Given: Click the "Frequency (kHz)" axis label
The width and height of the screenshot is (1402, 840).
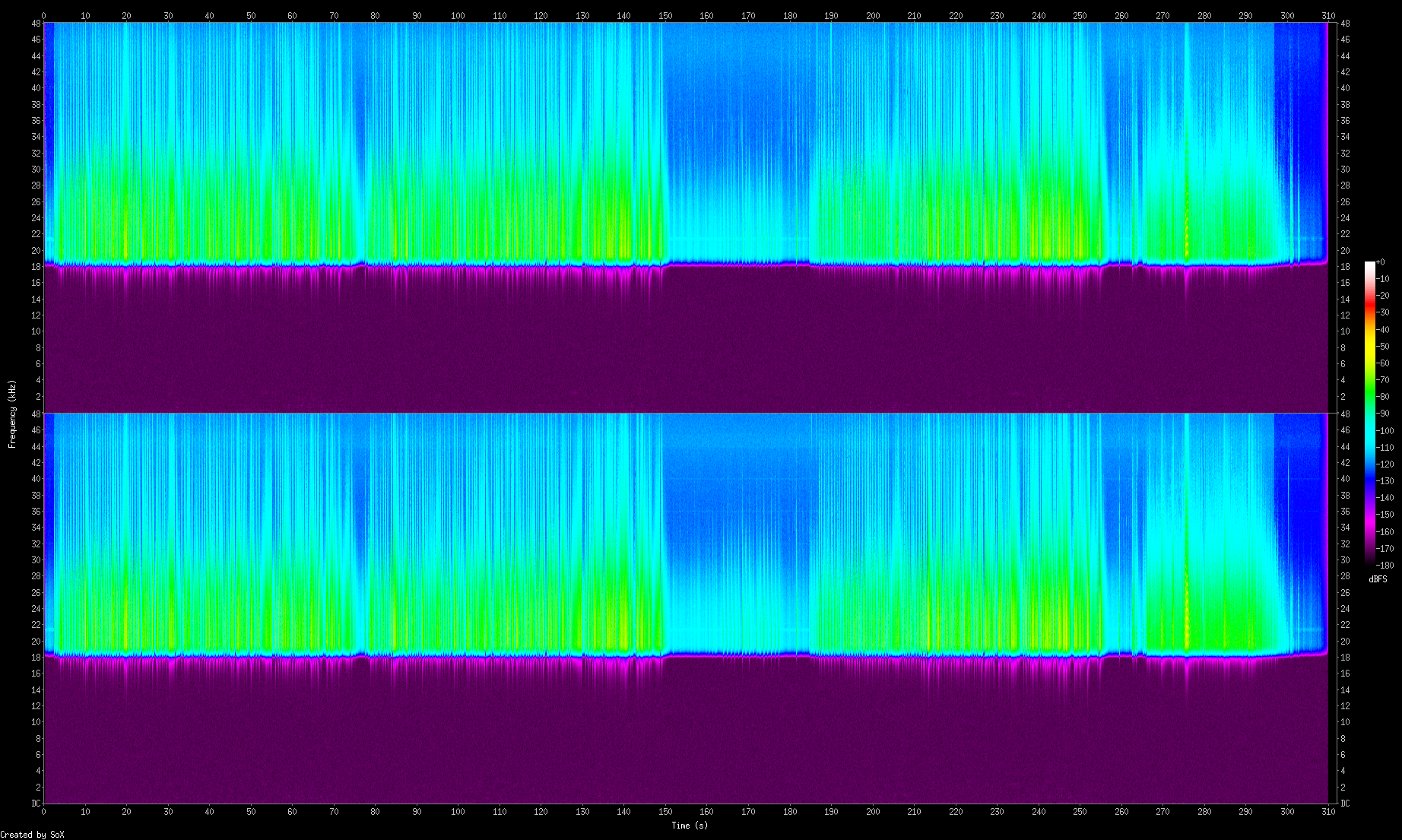Looking at the screenshot, I should 12,414.
